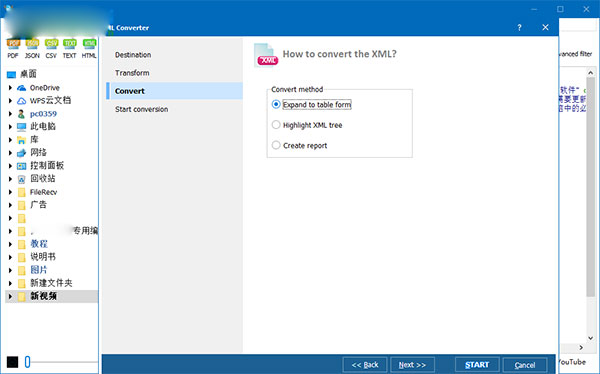The height and width of the screenshot is (374, 600).
Task: Expand the 此电脑 tree node
Action: (10, 127)
